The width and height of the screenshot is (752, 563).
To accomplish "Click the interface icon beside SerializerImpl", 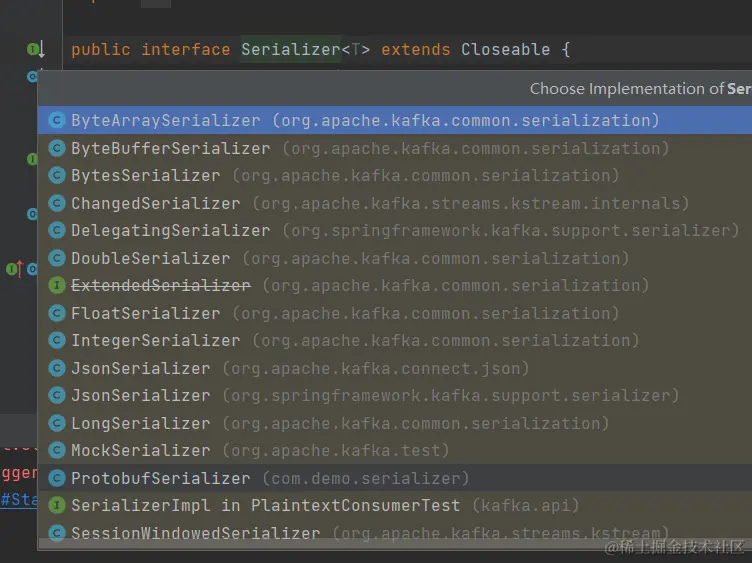I will pos(57,505).
